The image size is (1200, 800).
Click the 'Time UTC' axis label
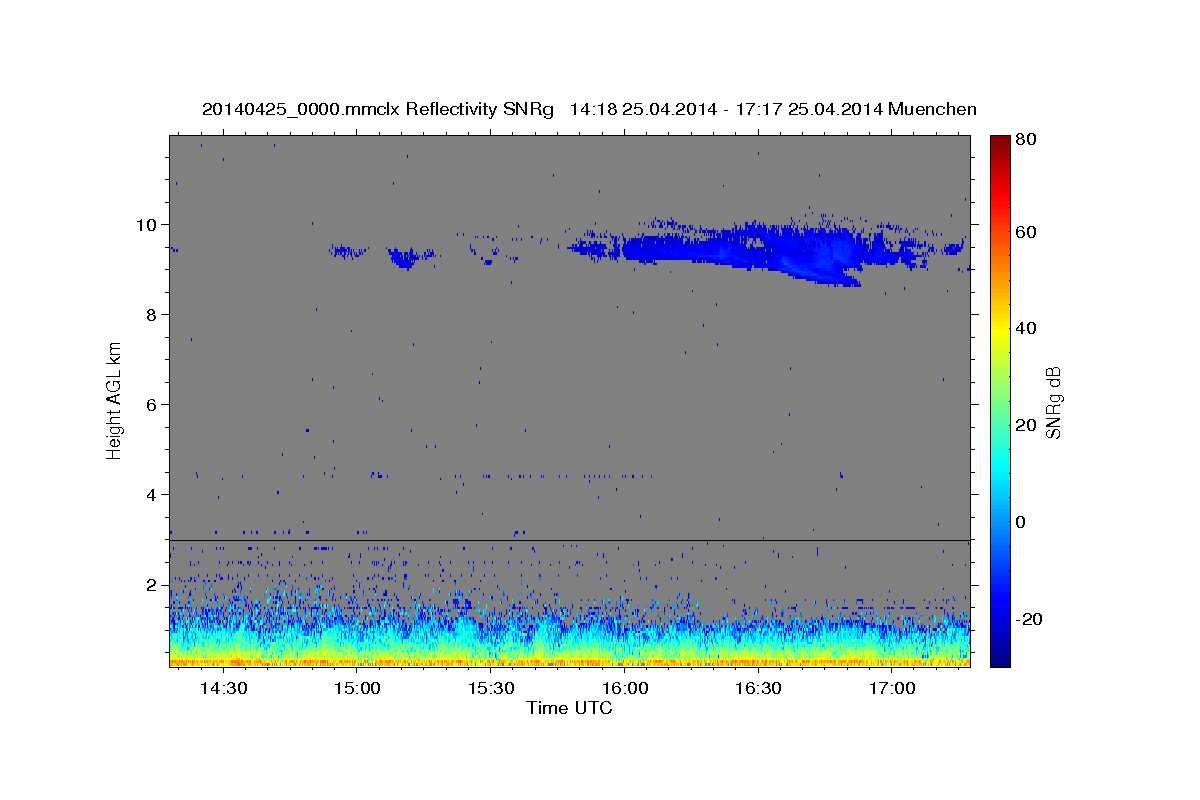pos(569,708)
